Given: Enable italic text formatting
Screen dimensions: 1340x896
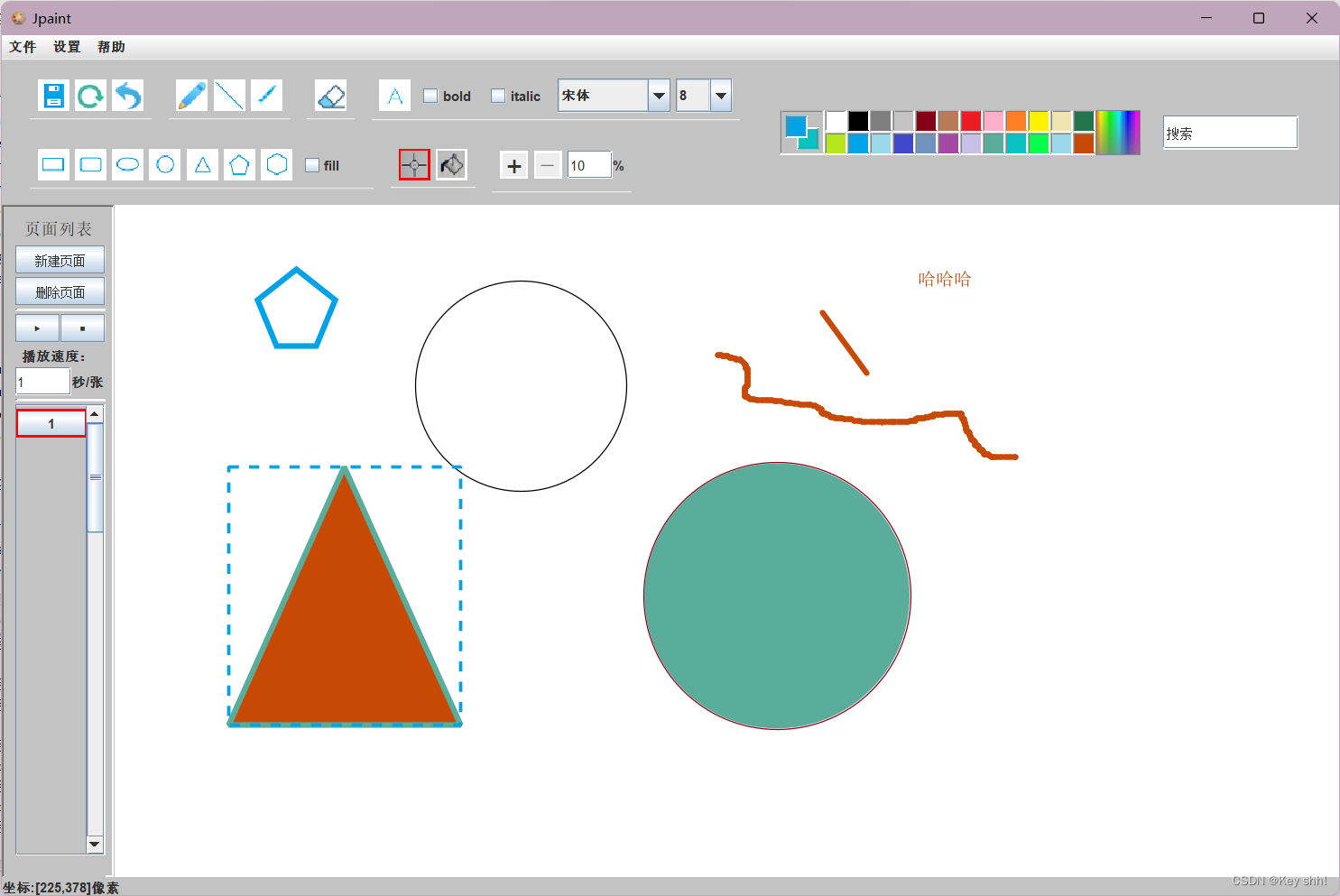Looking at the screenshot, I should pyautogui.click(x=497, y=95).
